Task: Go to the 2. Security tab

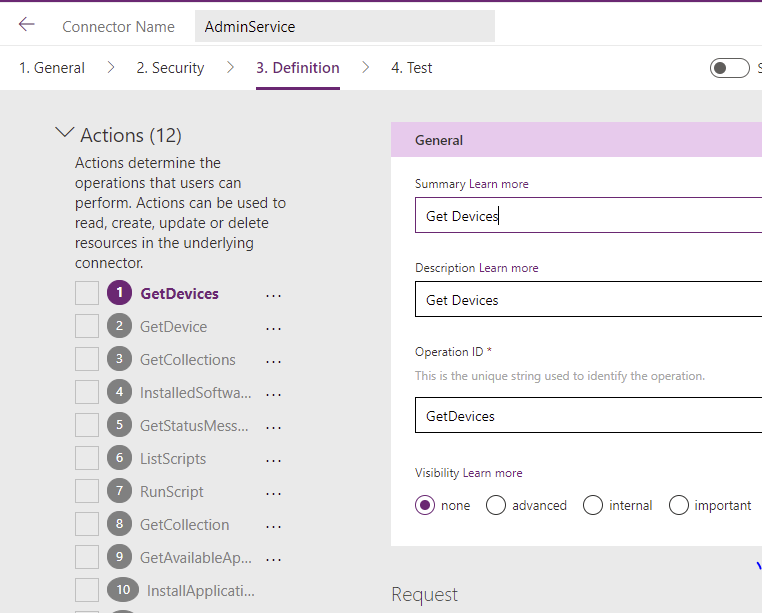Action: tap(170, 68)
